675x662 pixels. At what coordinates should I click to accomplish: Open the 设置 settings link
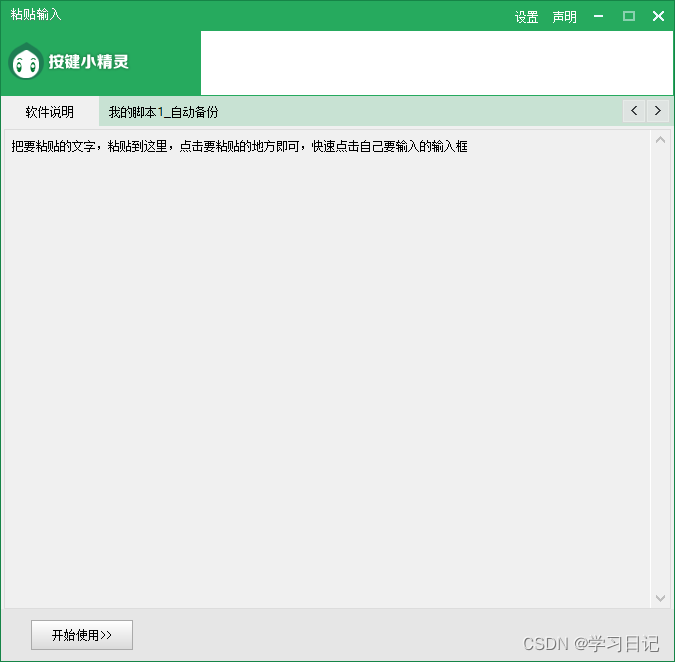tap(526, 17)
